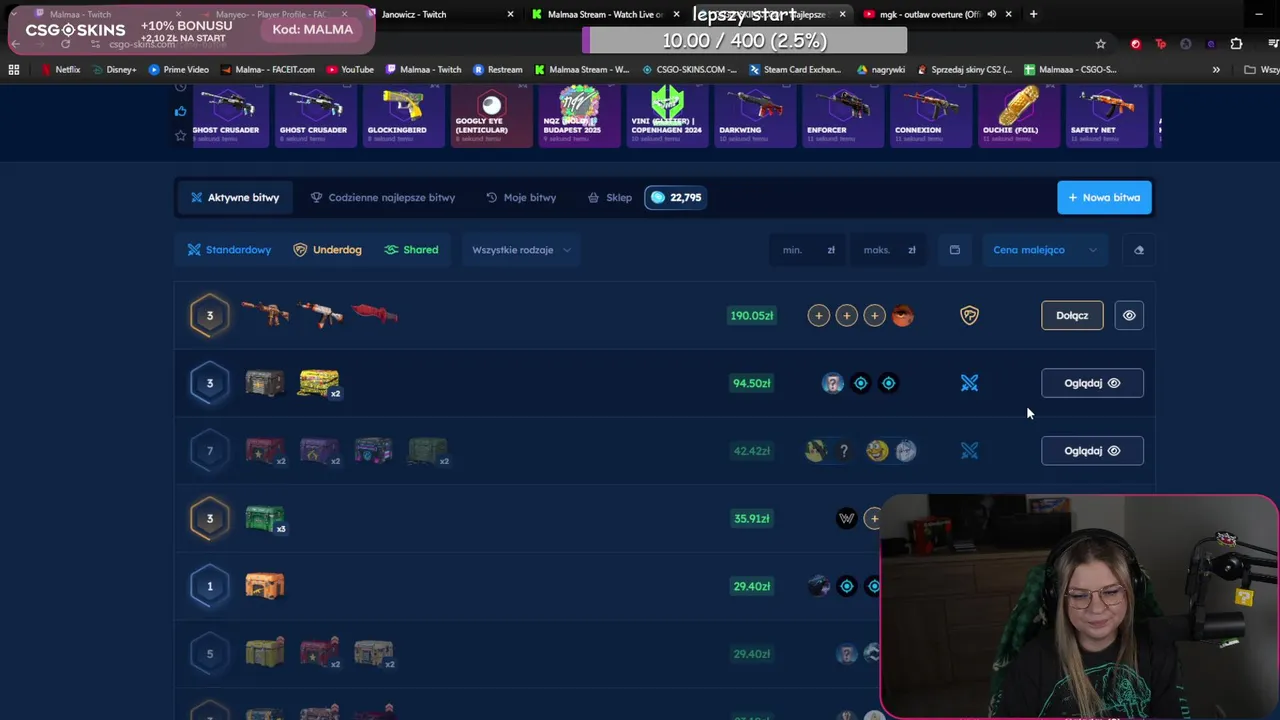Expand the Wszystkie rodzaje dropdown

pos(521,250)
